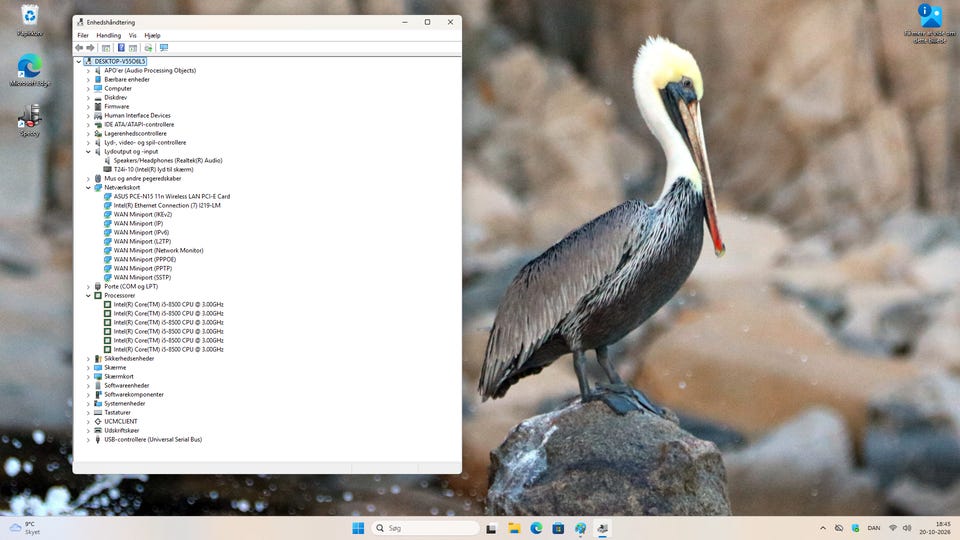
Task: Collapse the Processorer category
Action: coord(88,296)
